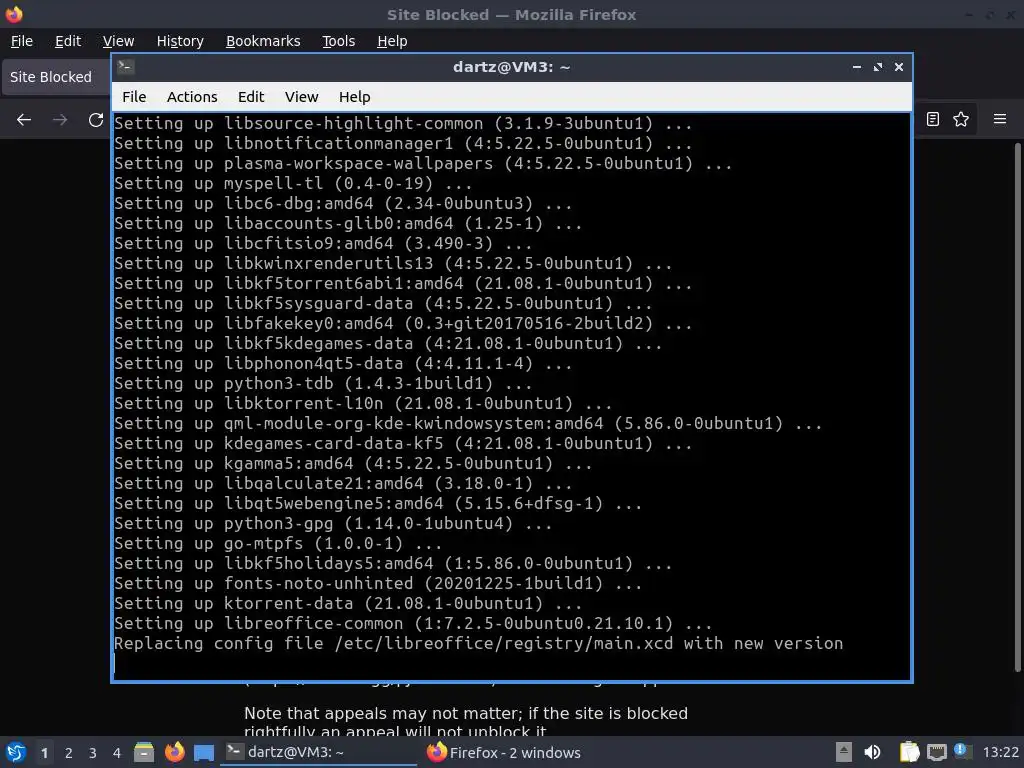Image resolution: width=1024 pixels, height=768 pixels.
Task: Activate dartz@VM3 terminal taskbar button
Action: 319,752
